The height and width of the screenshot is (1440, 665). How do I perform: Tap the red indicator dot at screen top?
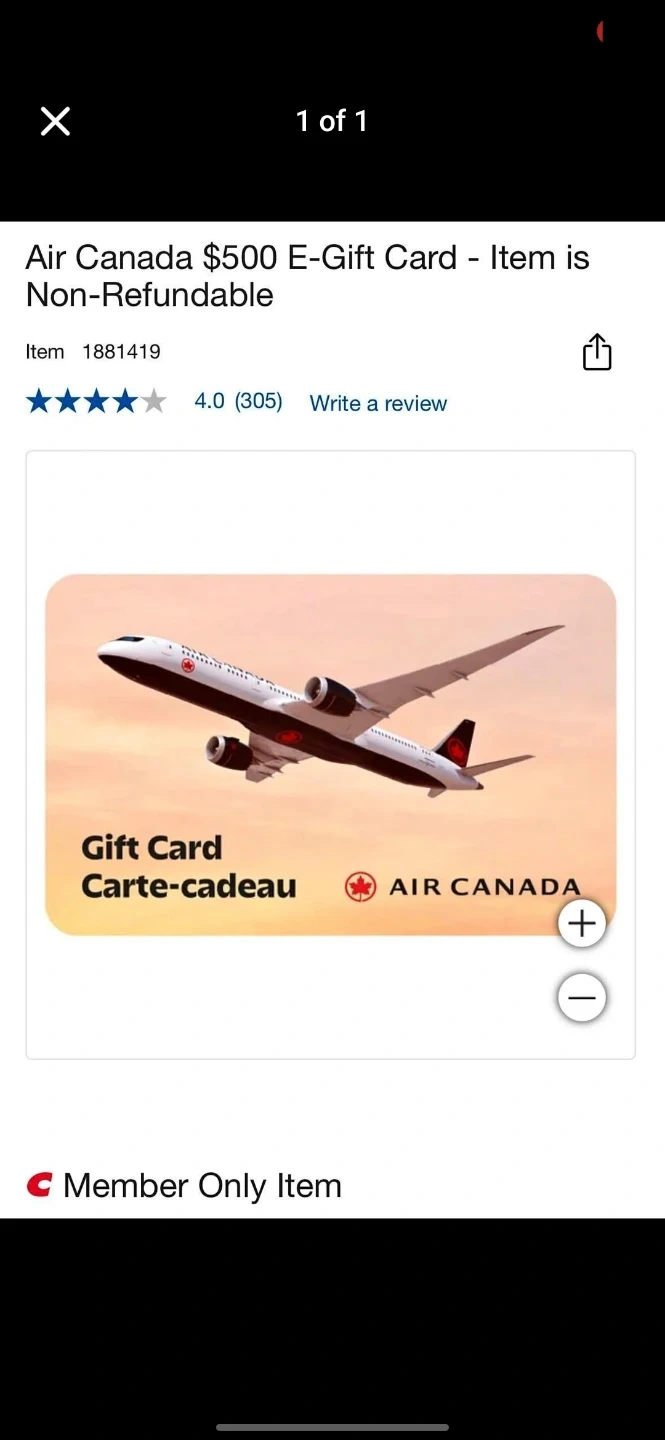tap(600, 32)
